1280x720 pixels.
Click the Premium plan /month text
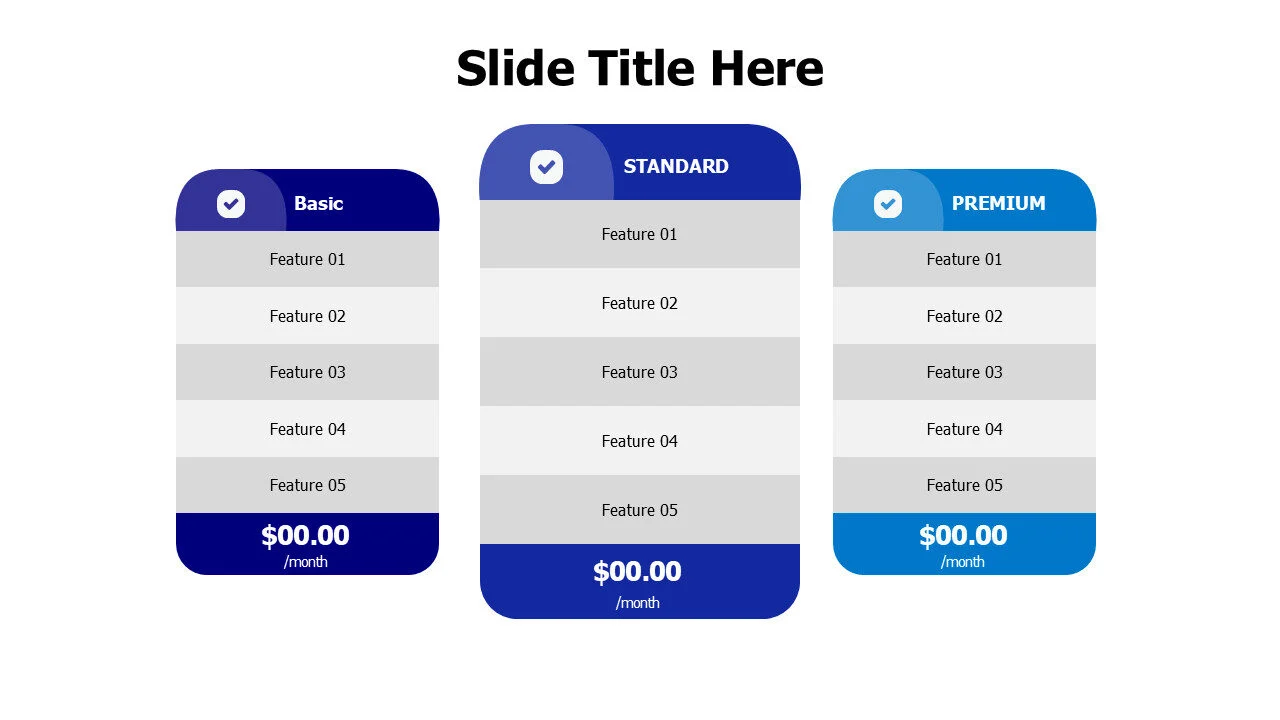(x=963, y=562)
